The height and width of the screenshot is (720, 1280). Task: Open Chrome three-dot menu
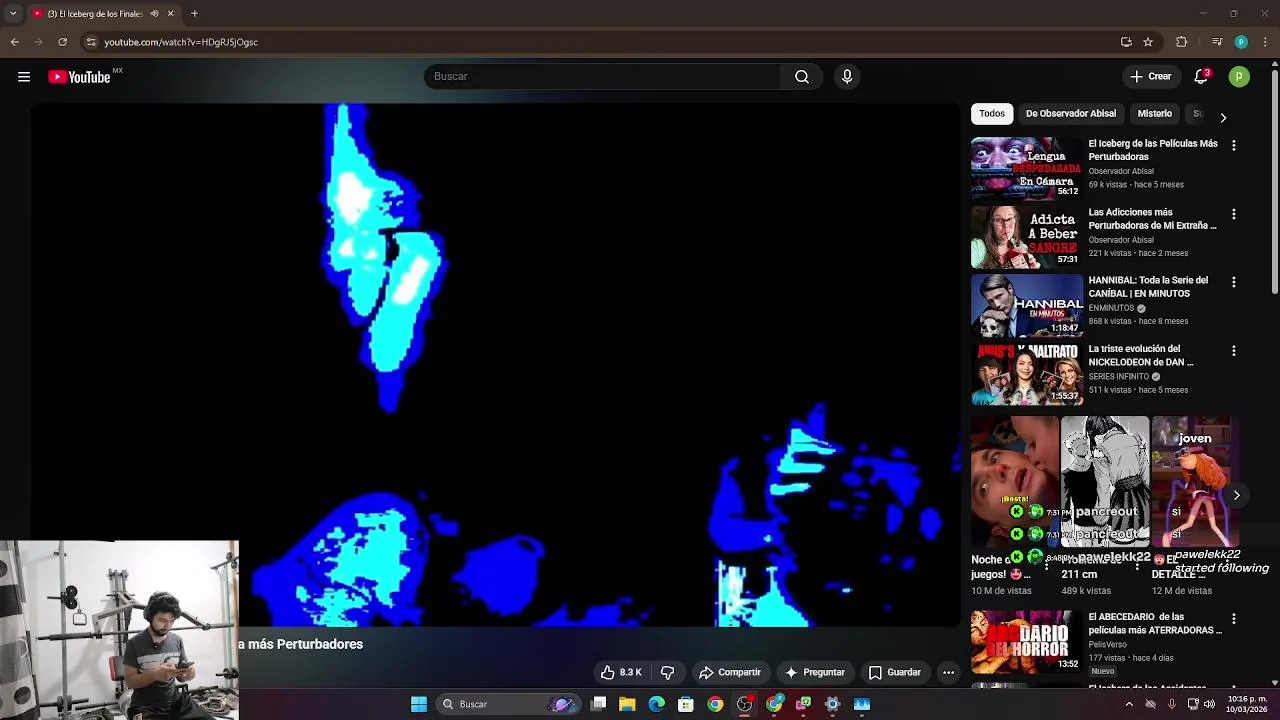click(x=1265, y=42)
